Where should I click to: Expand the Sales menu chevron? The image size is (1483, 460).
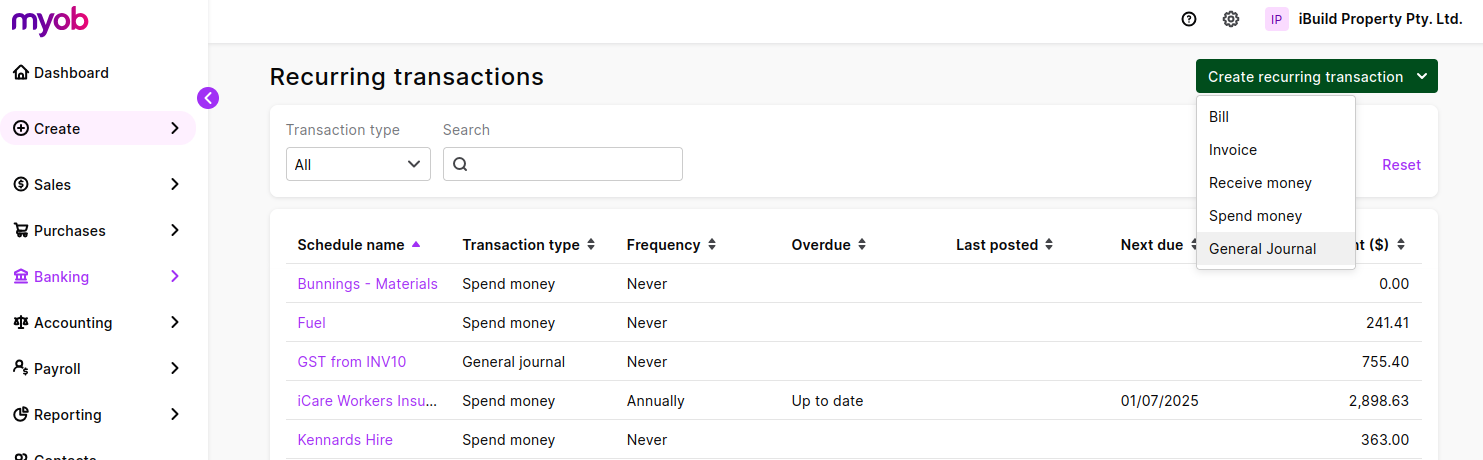point(175,185)
